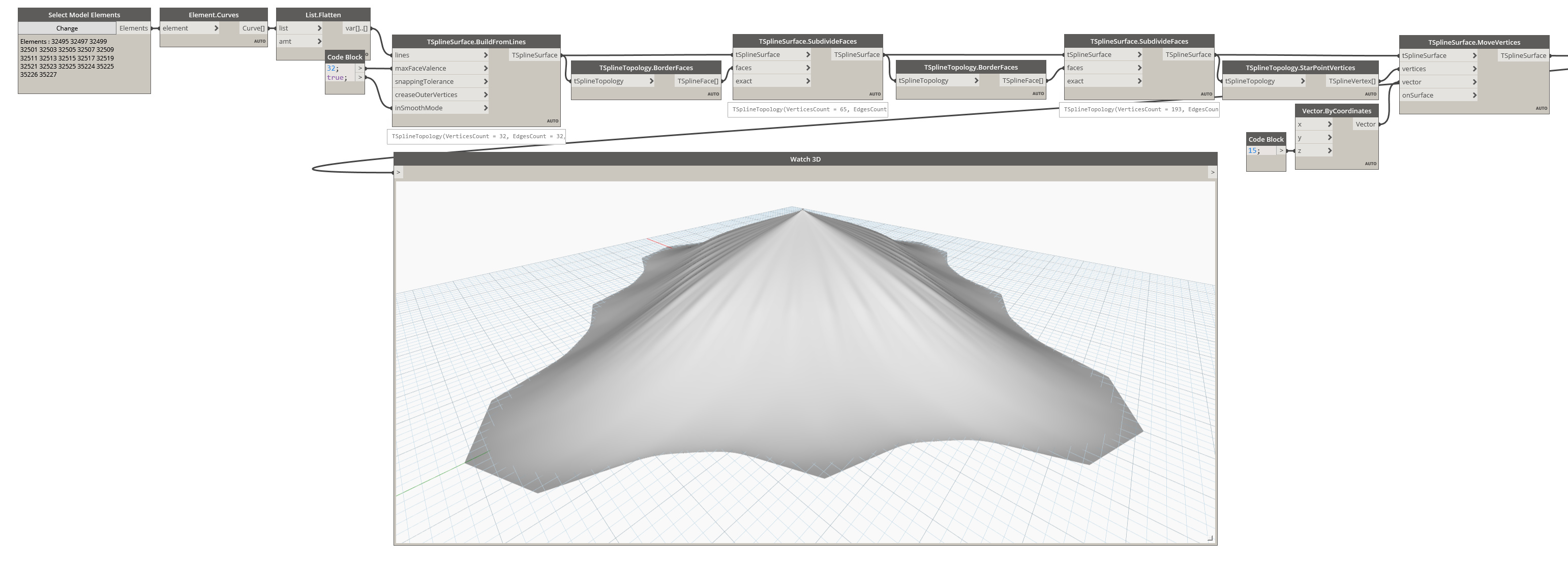Click the Watch 3D left input port arrow

(399, 173)
